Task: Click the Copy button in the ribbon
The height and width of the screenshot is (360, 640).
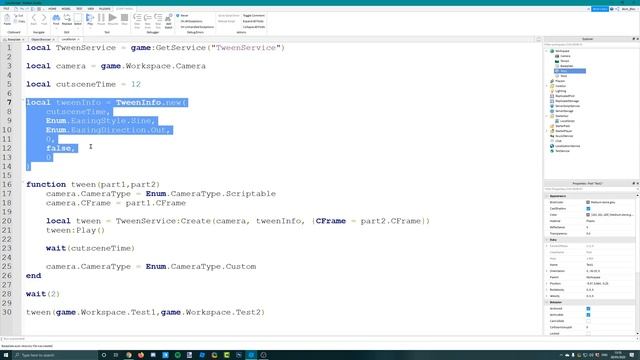Action: point(19,21)
